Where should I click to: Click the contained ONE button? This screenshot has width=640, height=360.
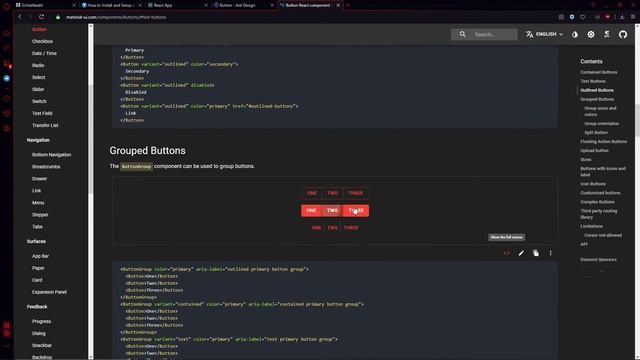[x=311, y=211]
